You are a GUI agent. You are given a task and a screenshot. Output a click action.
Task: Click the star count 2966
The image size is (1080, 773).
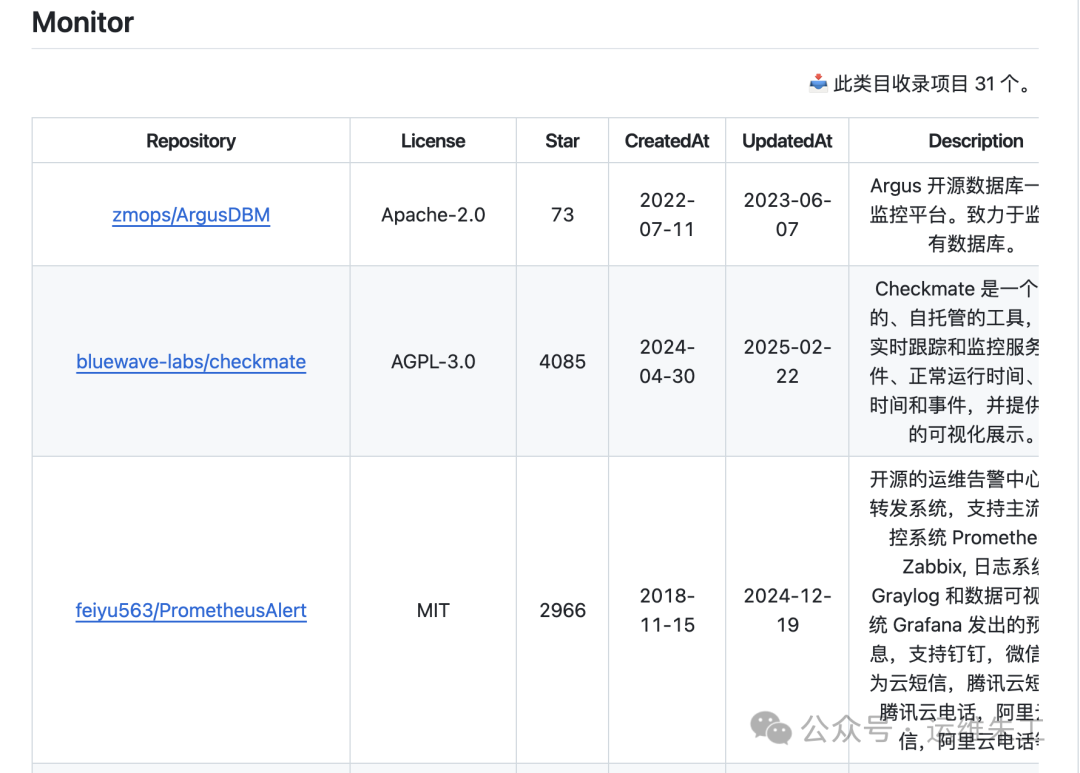[x=562, y=610]
